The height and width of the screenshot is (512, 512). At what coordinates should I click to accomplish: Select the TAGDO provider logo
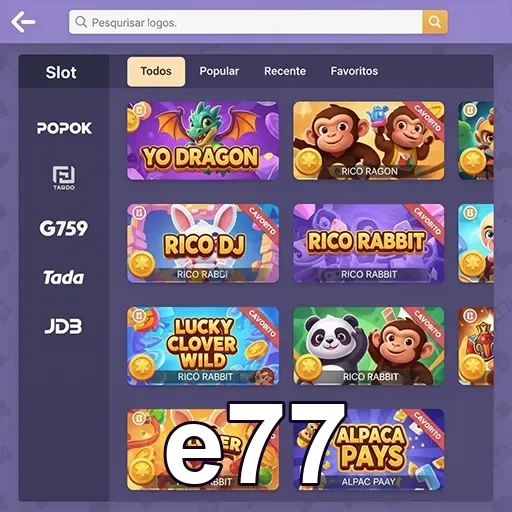coord(64,178)
